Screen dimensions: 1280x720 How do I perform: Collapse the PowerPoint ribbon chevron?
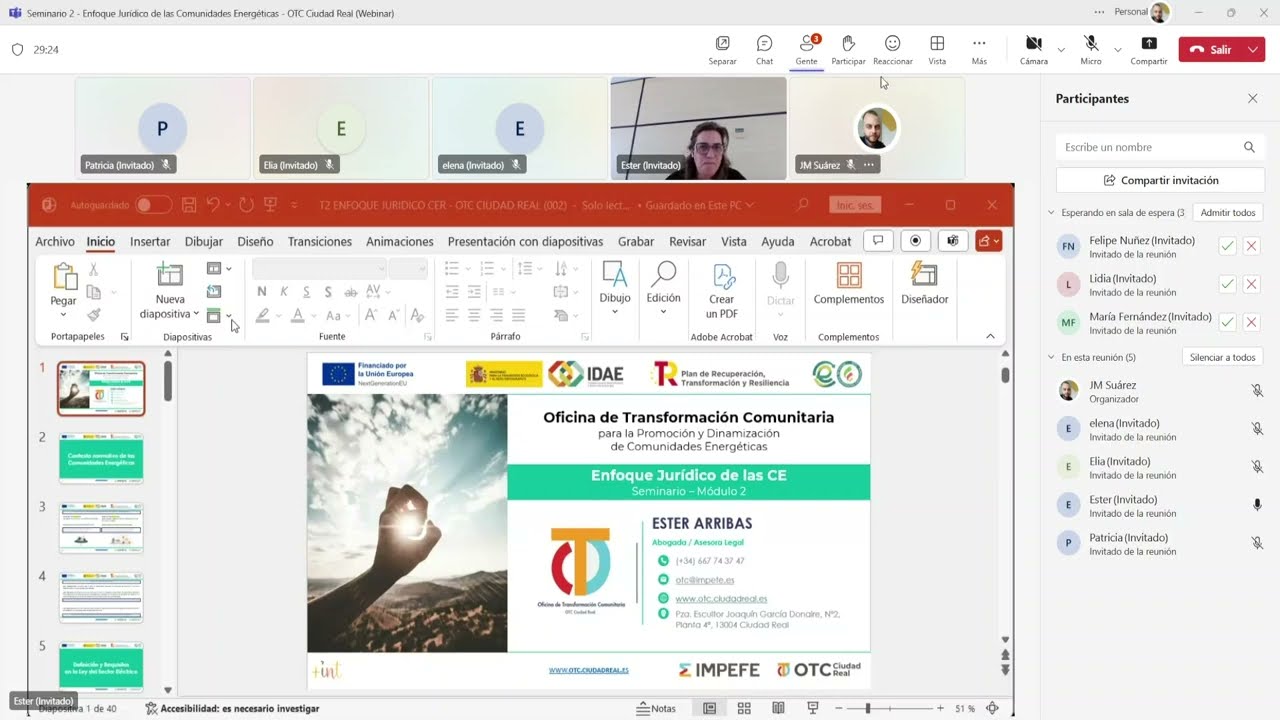click(990, 336)
